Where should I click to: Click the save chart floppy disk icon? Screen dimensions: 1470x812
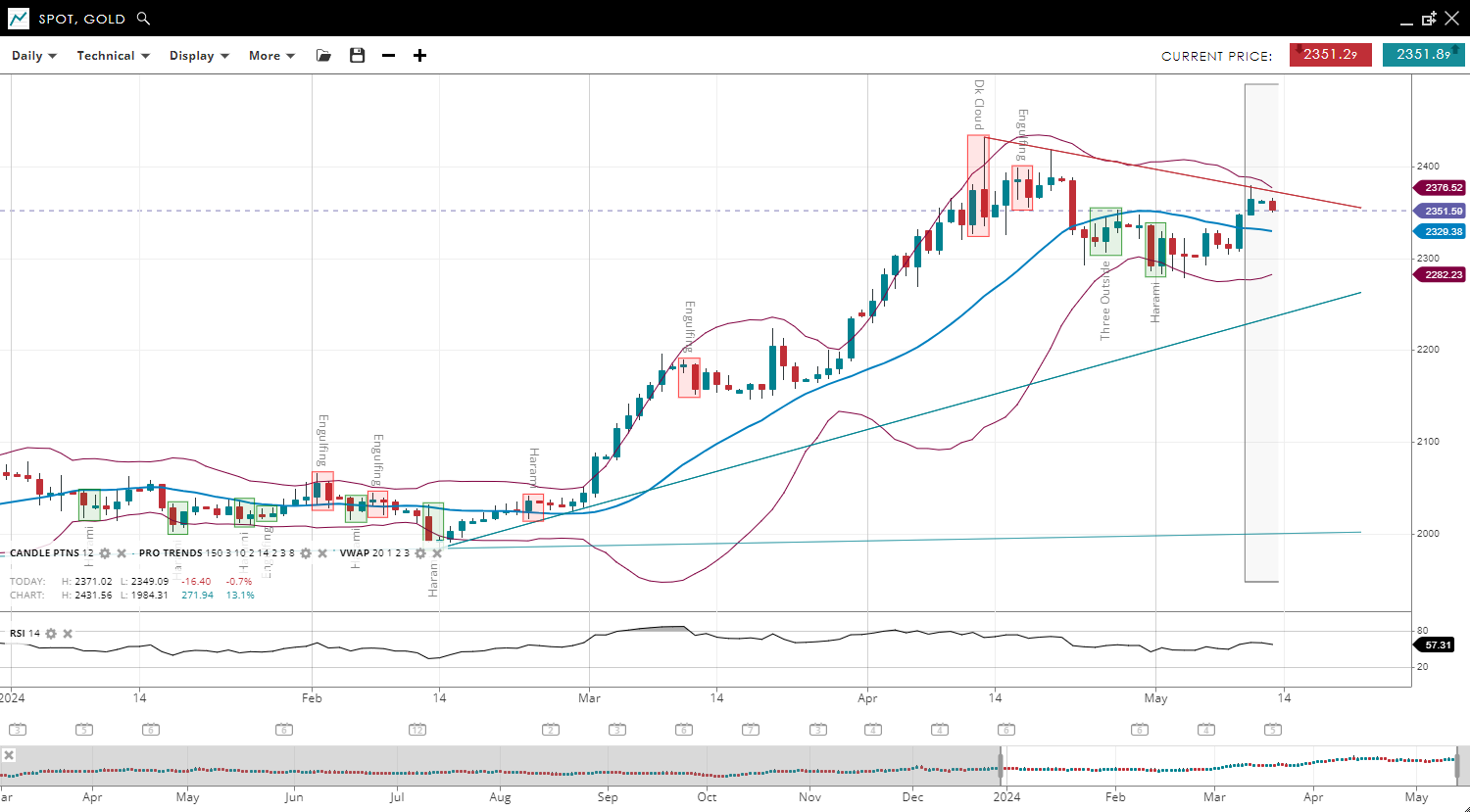(x=358, y=56)
